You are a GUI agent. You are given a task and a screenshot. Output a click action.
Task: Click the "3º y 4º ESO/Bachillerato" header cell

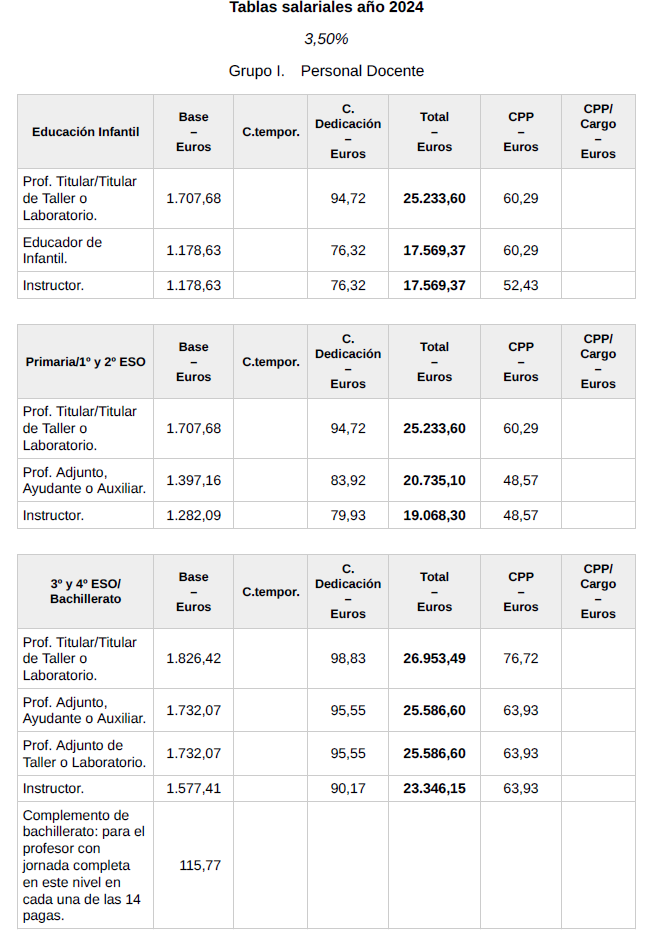click(85, 591)
